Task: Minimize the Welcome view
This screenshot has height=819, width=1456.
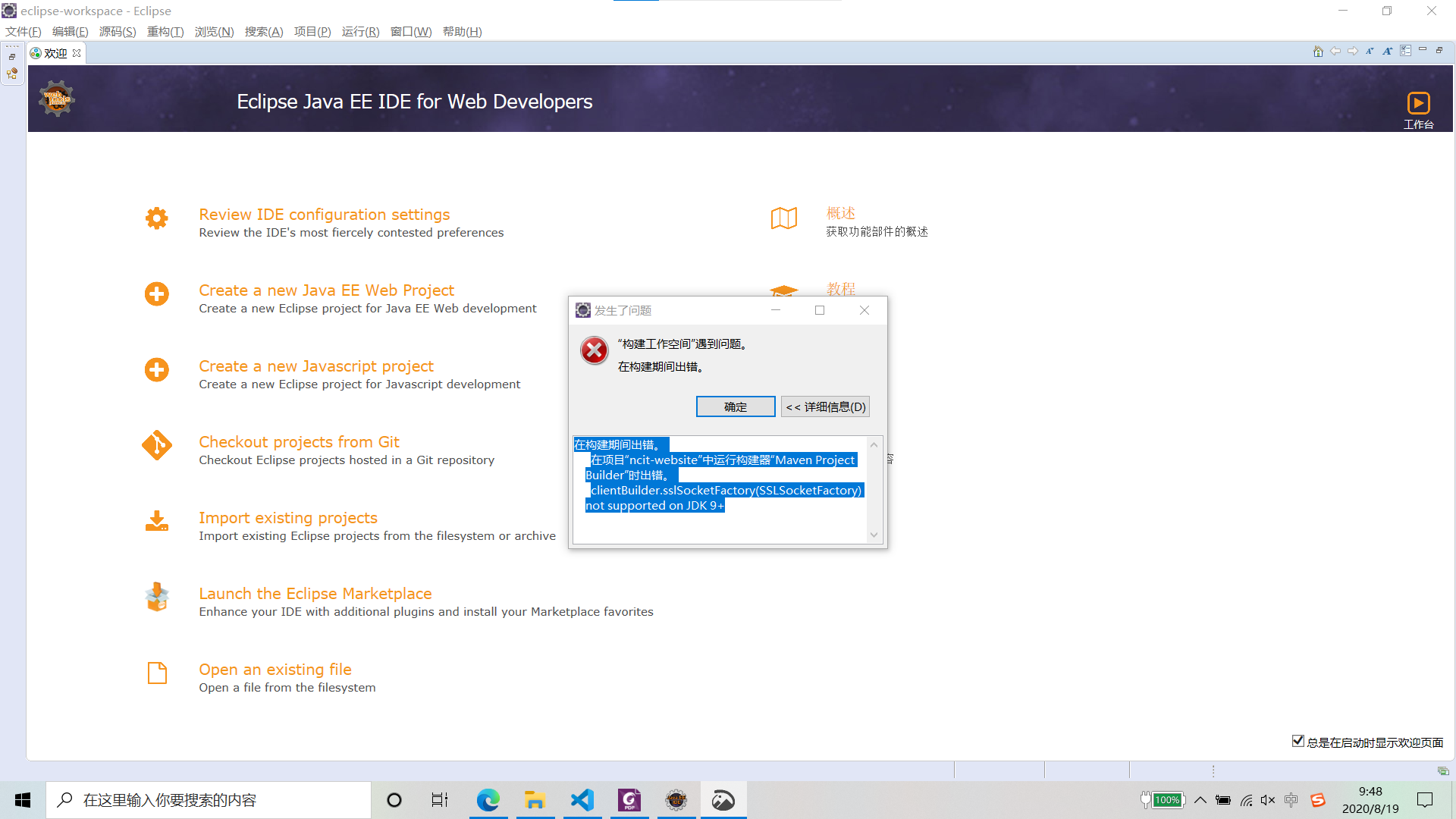Action: [1423, 50]
